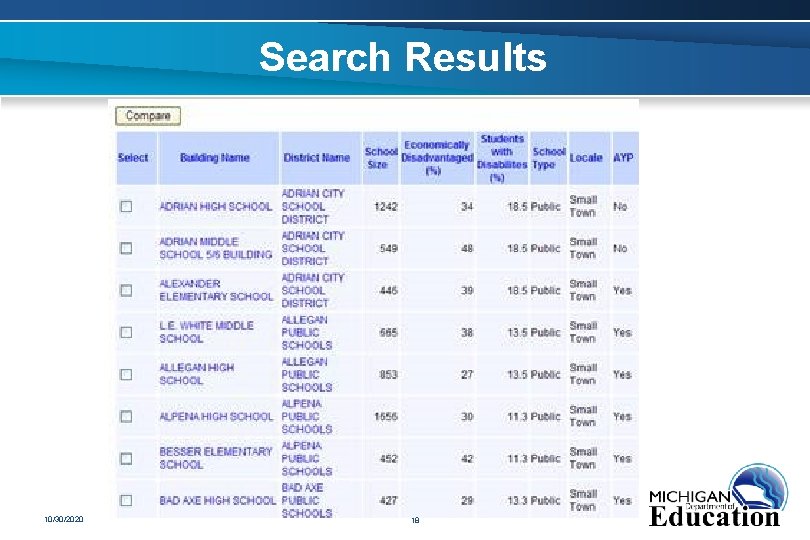The height and width of the screenshot is (540, 810).
Task: Click AYP value Yes for Alpena High School
Action: point(622,416)
